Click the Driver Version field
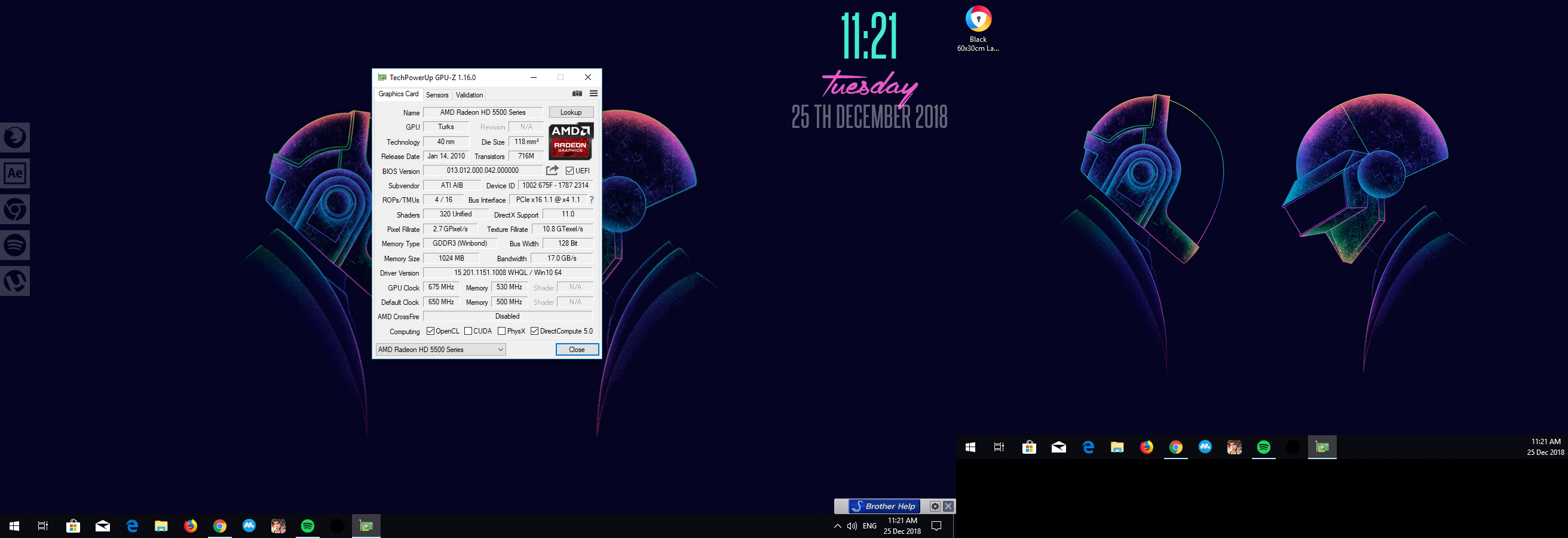 click(x=508, y=273)
